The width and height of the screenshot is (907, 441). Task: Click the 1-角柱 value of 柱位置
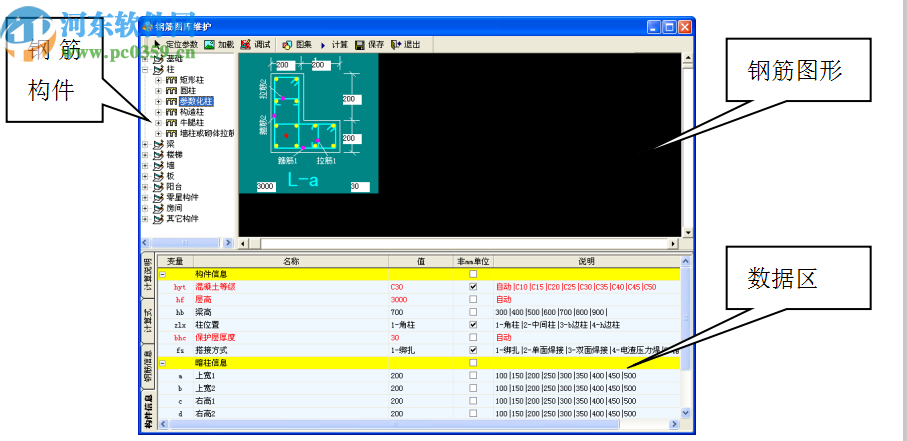click(421, 325)
